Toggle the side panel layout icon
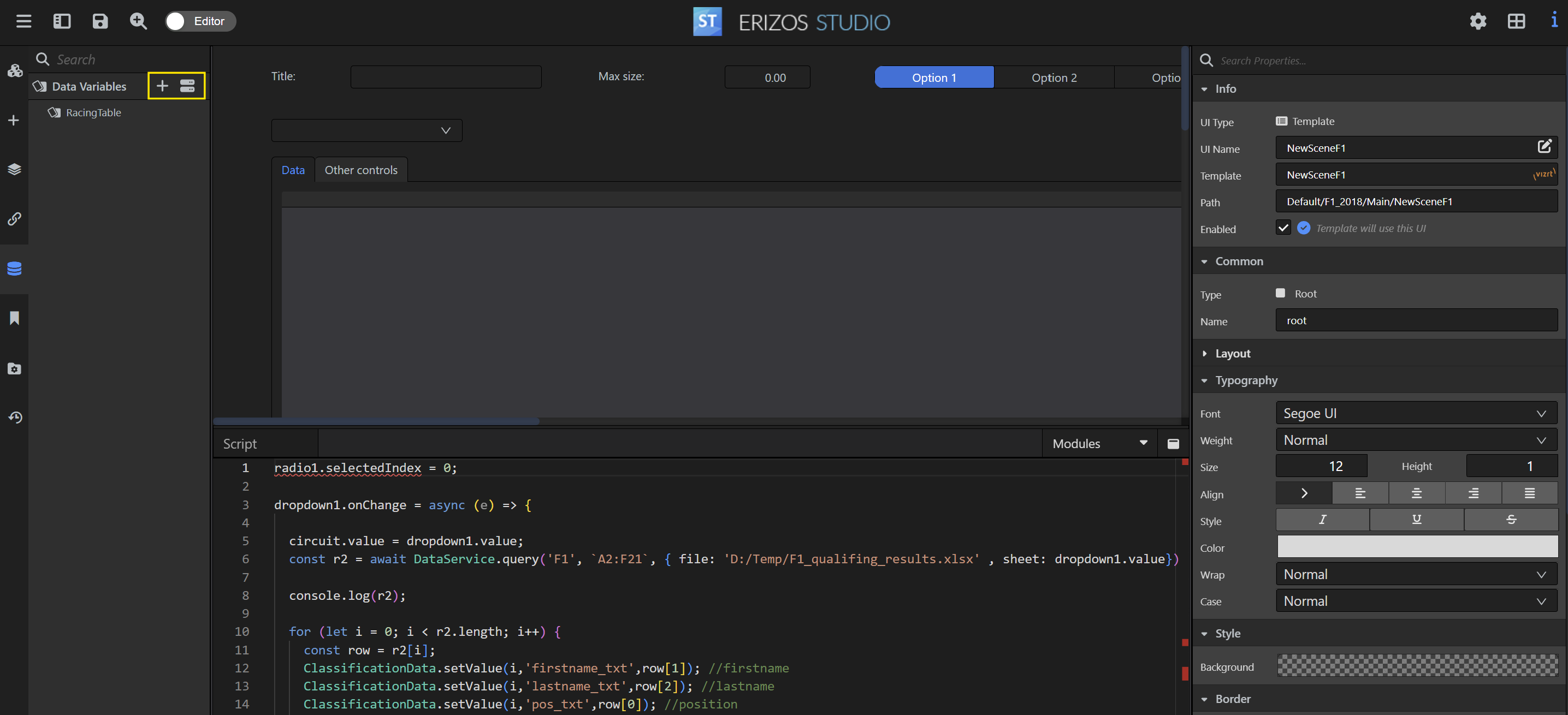 (62, 21)
